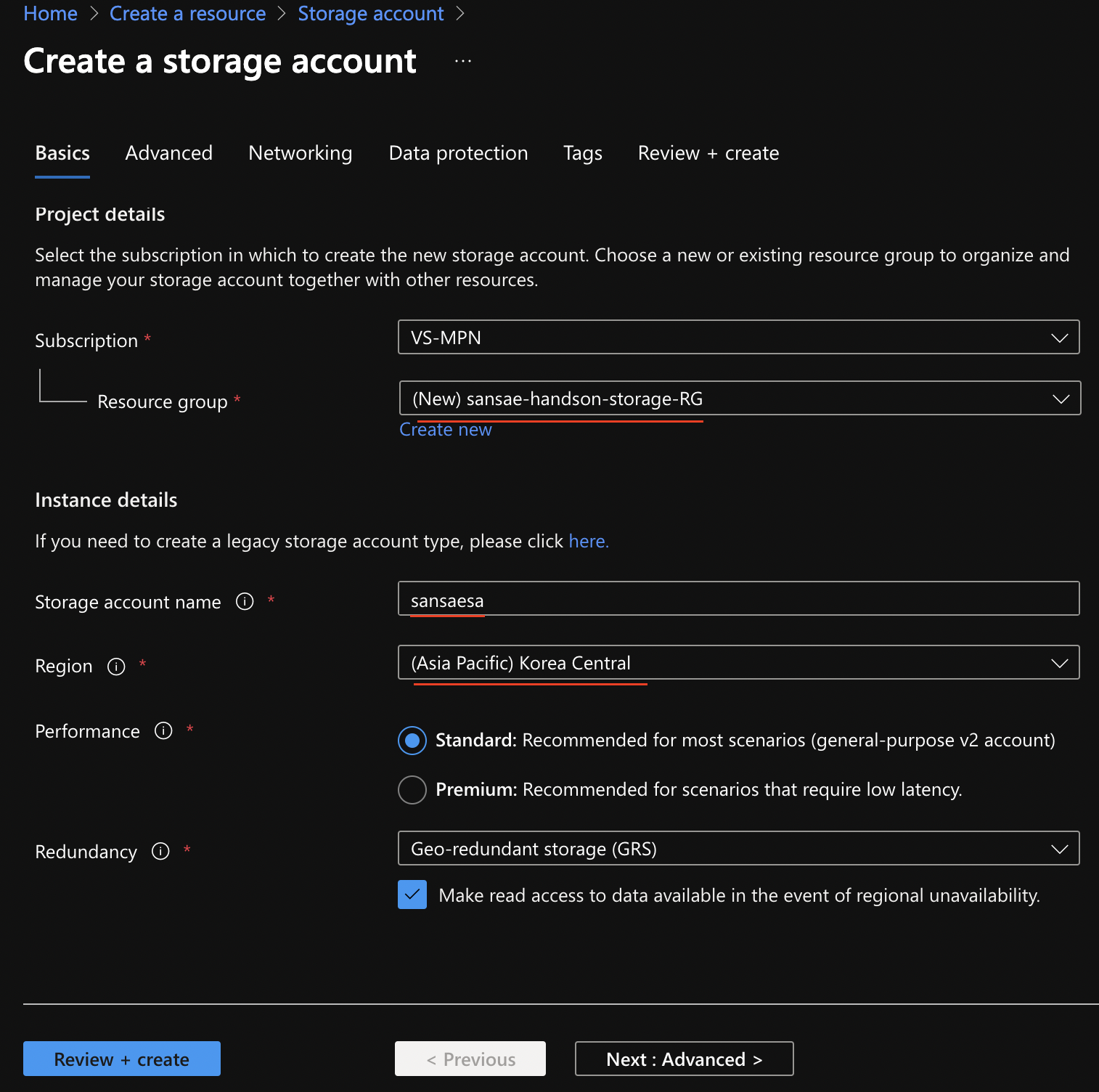The height and width of the screenshot is (1092, 1099).
Task: Expand the Resource group dropdown
Action: coord(739,399)
